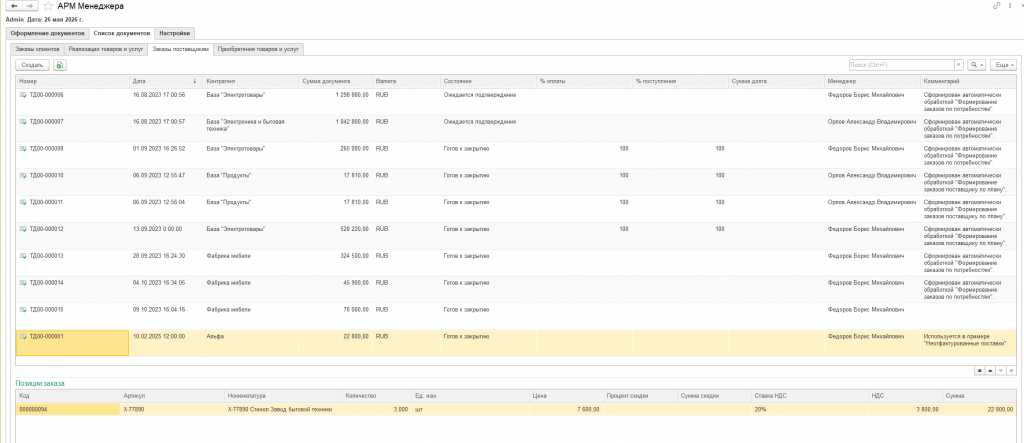Switch to the Заказы клиентов tab
This screenshot has width=1024, height=443.
(37, 49)
